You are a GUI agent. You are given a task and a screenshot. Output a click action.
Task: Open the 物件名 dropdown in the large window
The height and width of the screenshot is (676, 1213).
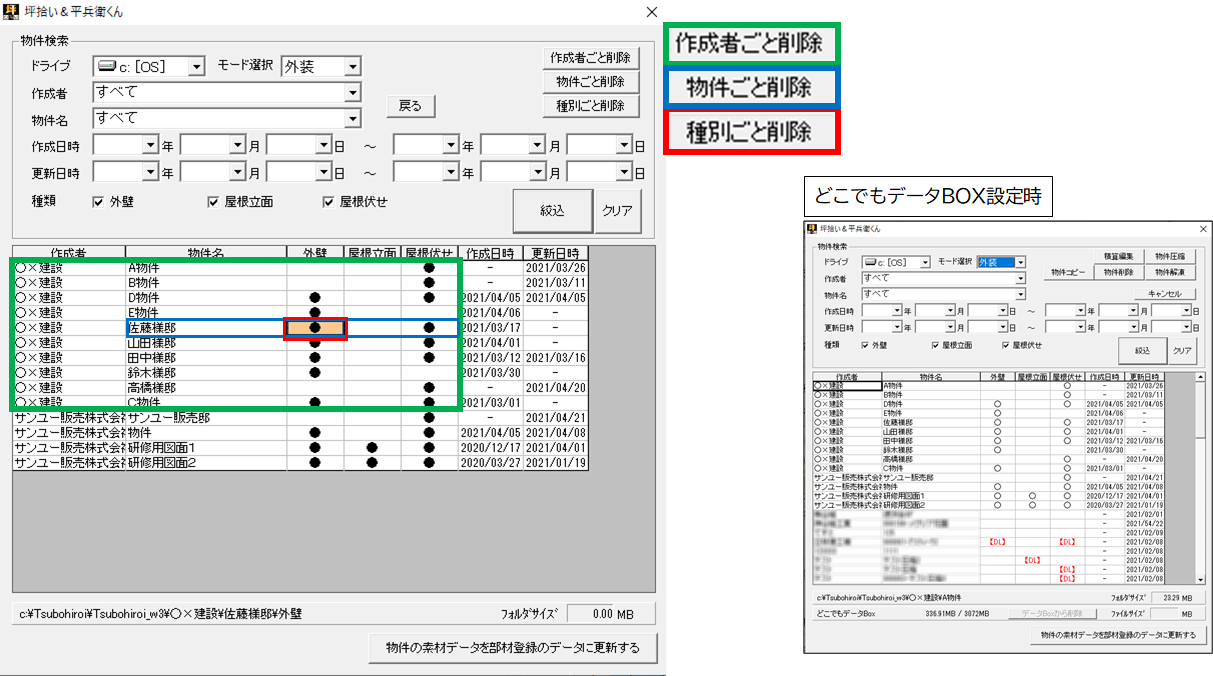(352, 119)
